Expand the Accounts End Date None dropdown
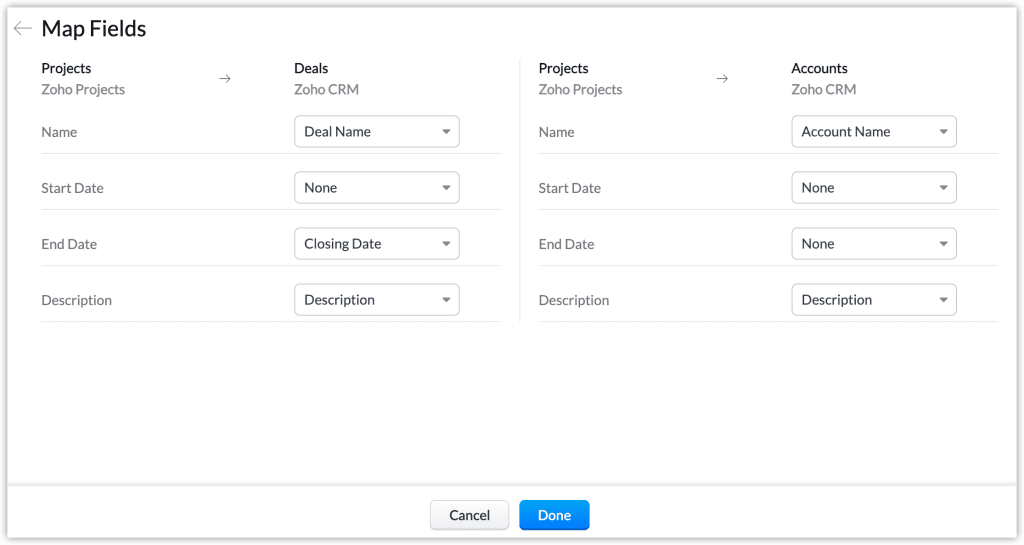1024x545 pixels. coord(873,244)
